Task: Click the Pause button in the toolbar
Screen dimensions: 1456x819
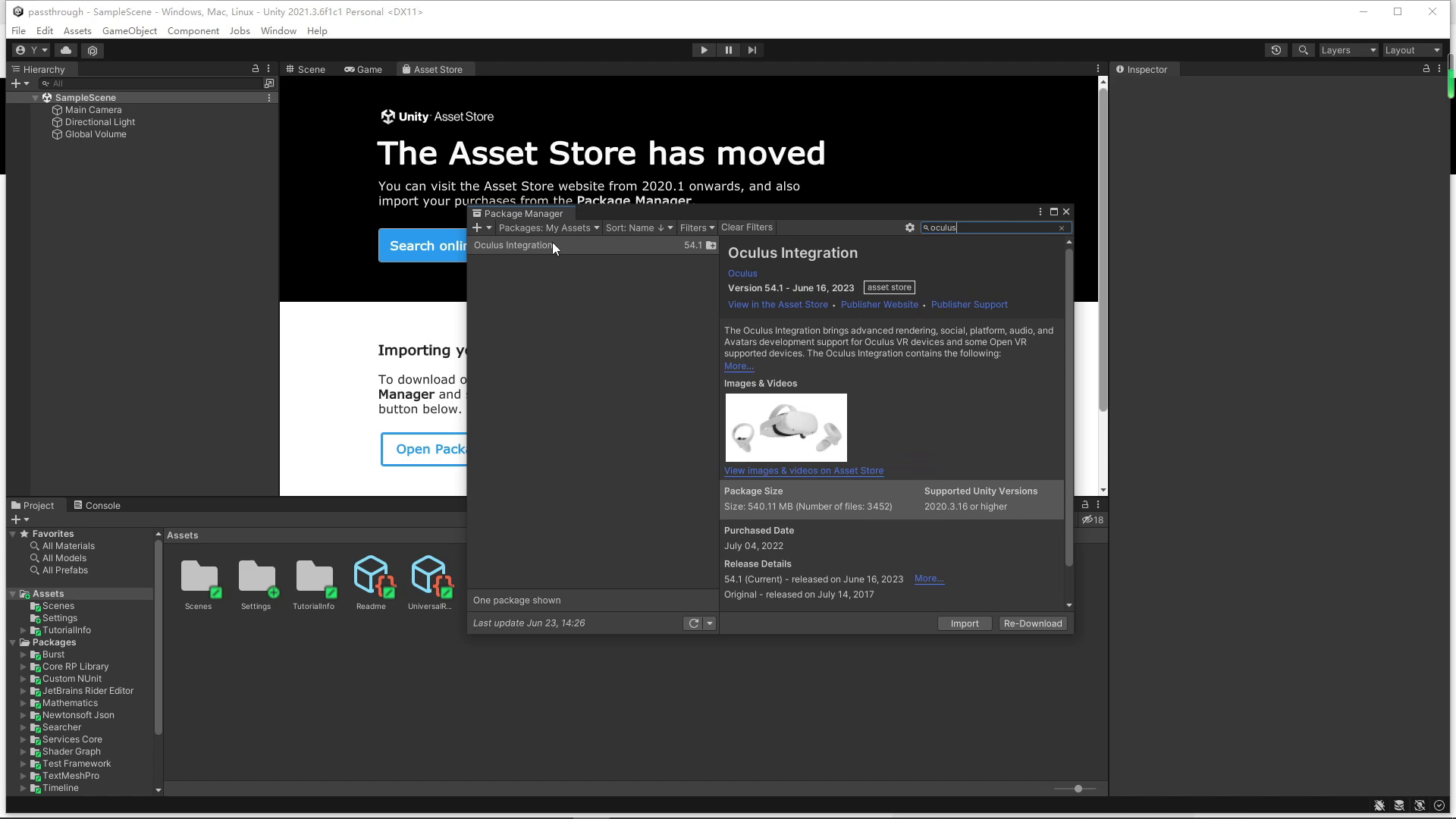Action: tap(728, 50)
